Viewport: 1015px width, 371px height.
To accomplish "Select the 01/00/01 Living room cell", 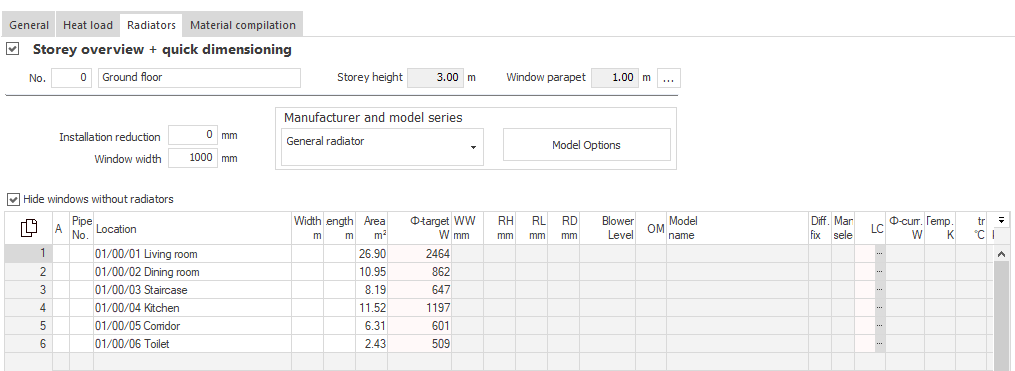I will [192, 254].
